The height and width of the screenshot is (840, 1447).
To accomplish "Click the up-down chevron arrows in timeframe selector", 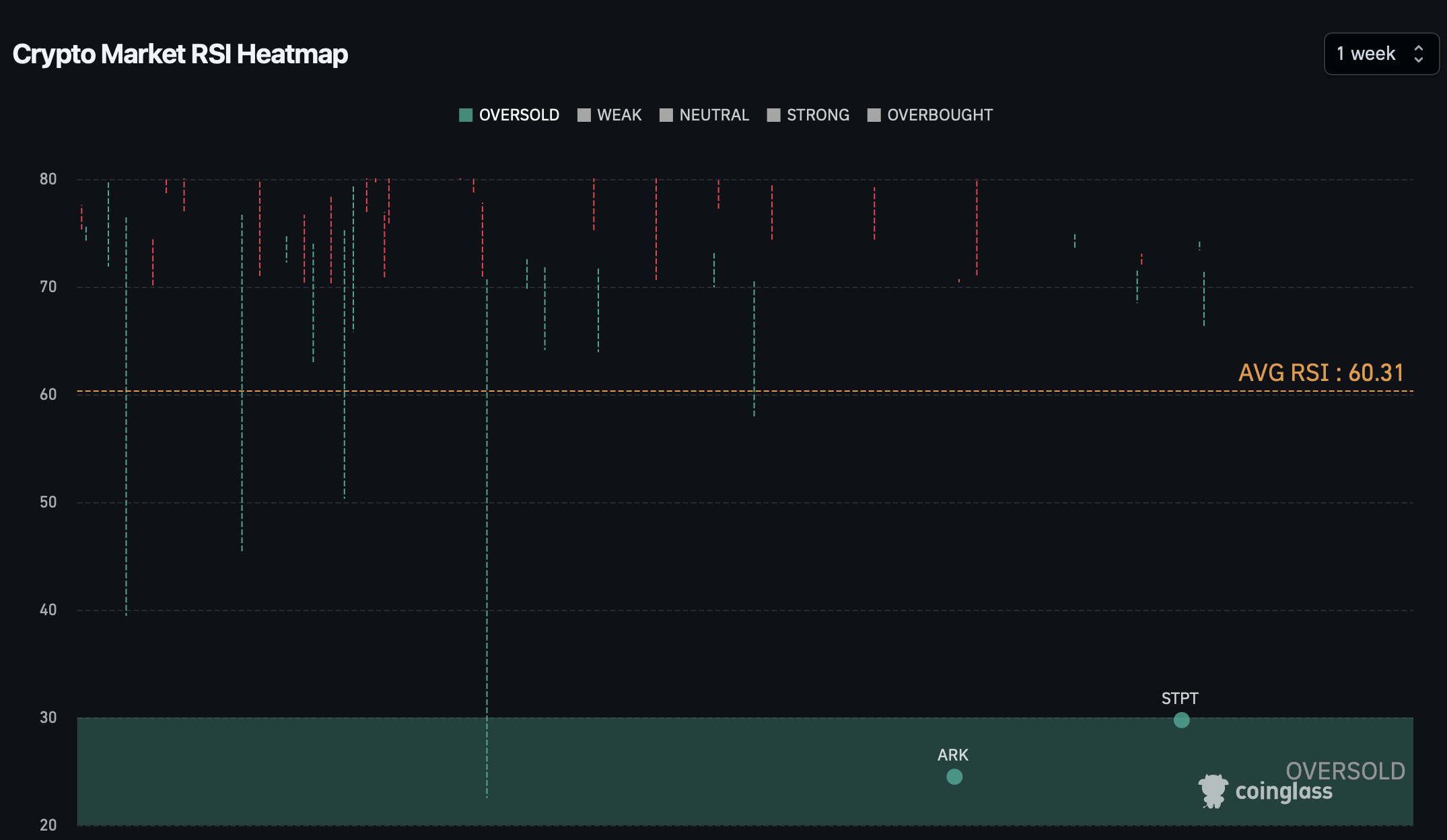I will point(1419,54).
